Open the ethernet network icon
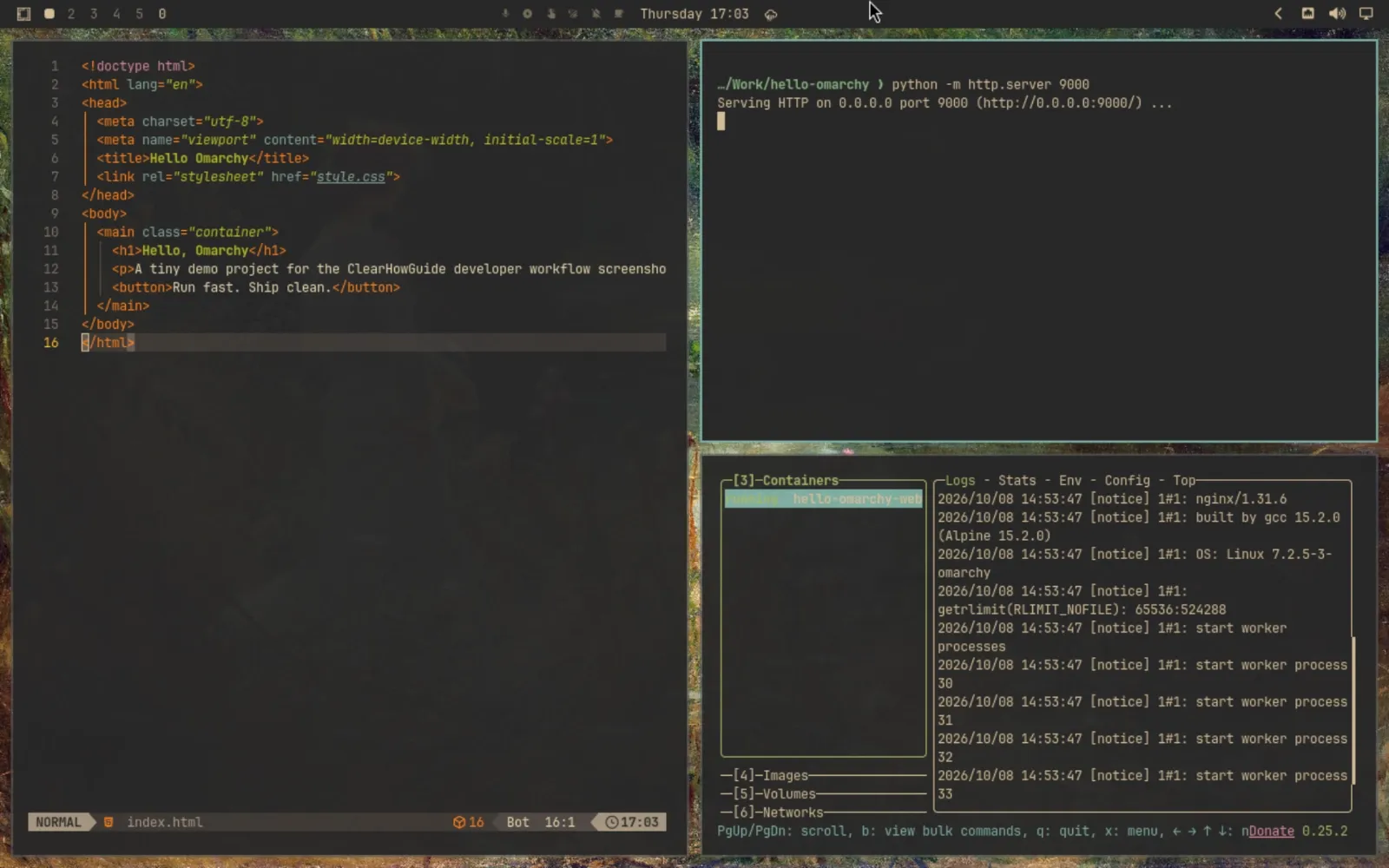1389x868 pixels. tap(1307, 14)
